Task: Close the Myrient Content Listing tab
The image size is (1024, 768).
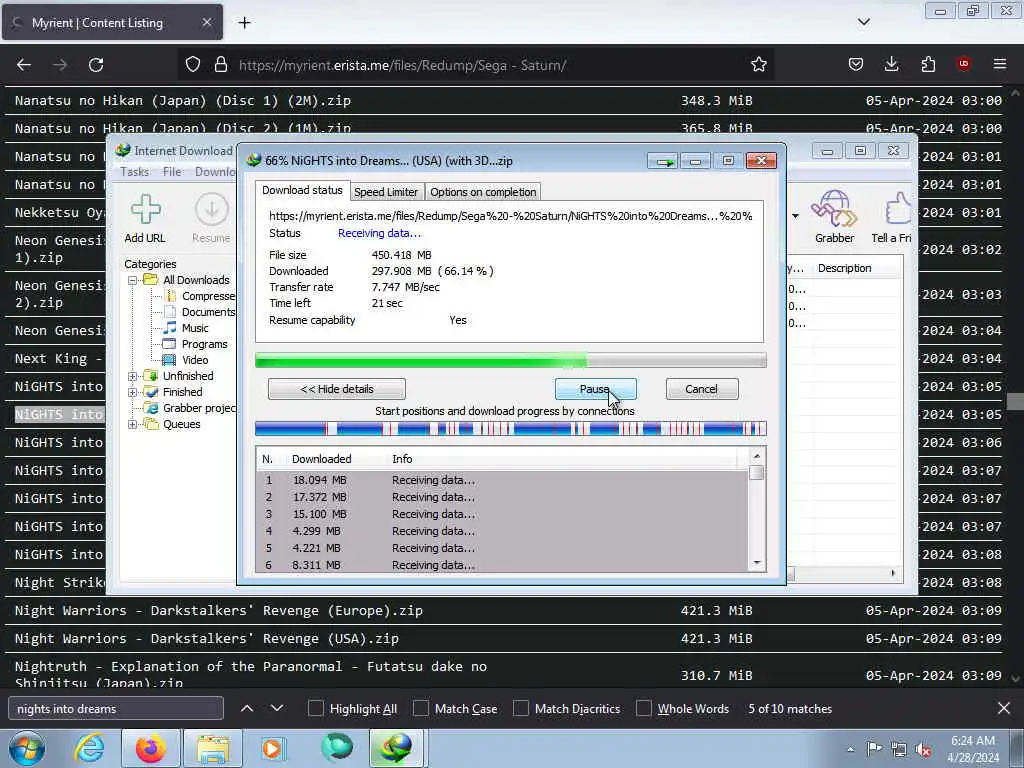Action: coord(206,22)
